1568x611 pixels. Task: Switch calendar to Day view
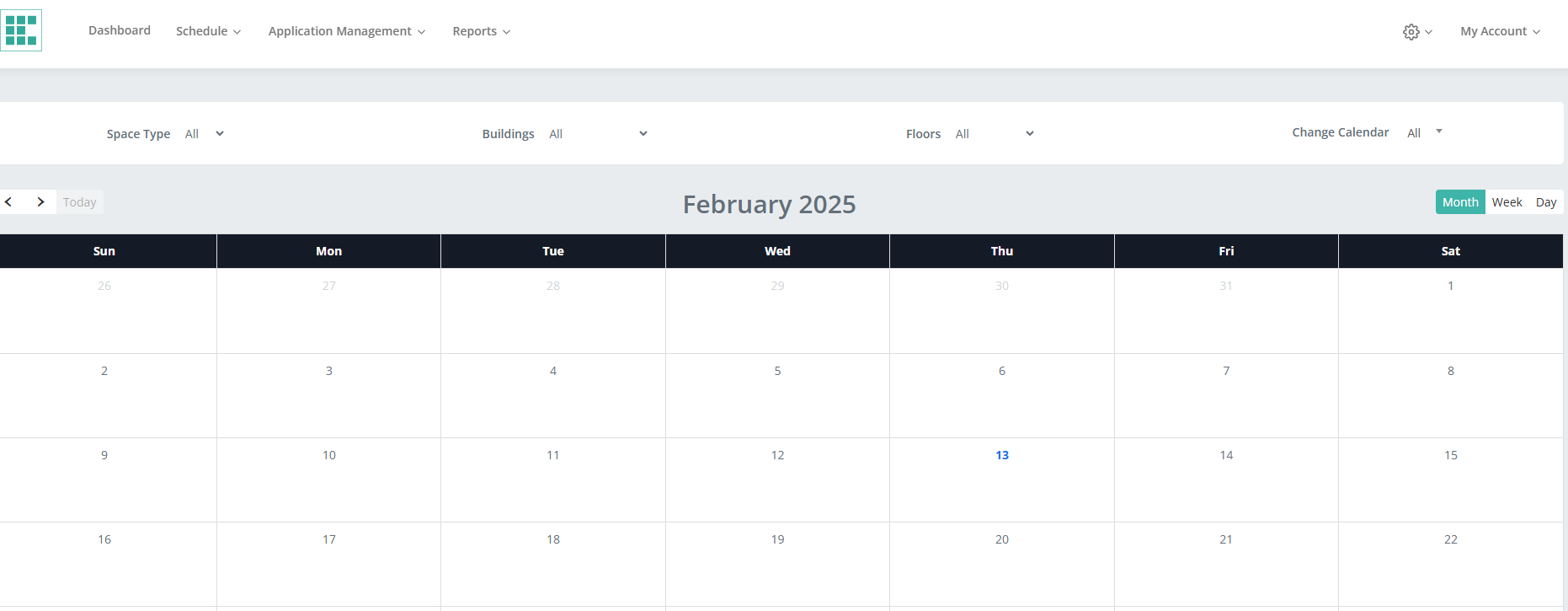(x=1545, y=202)
